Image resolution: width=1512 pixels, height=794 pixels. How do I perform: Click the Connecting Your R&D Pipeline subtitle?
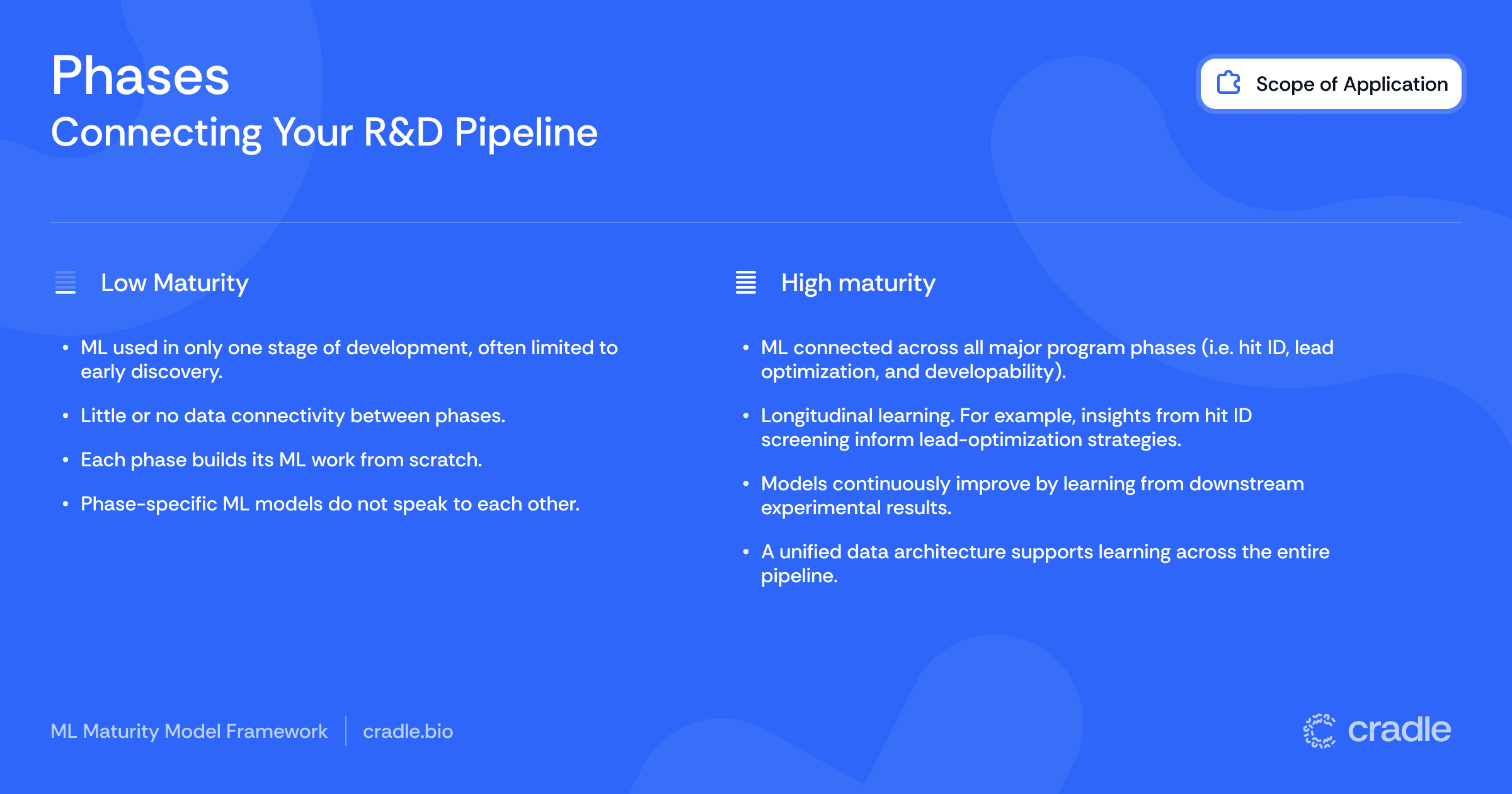(324, 132)
